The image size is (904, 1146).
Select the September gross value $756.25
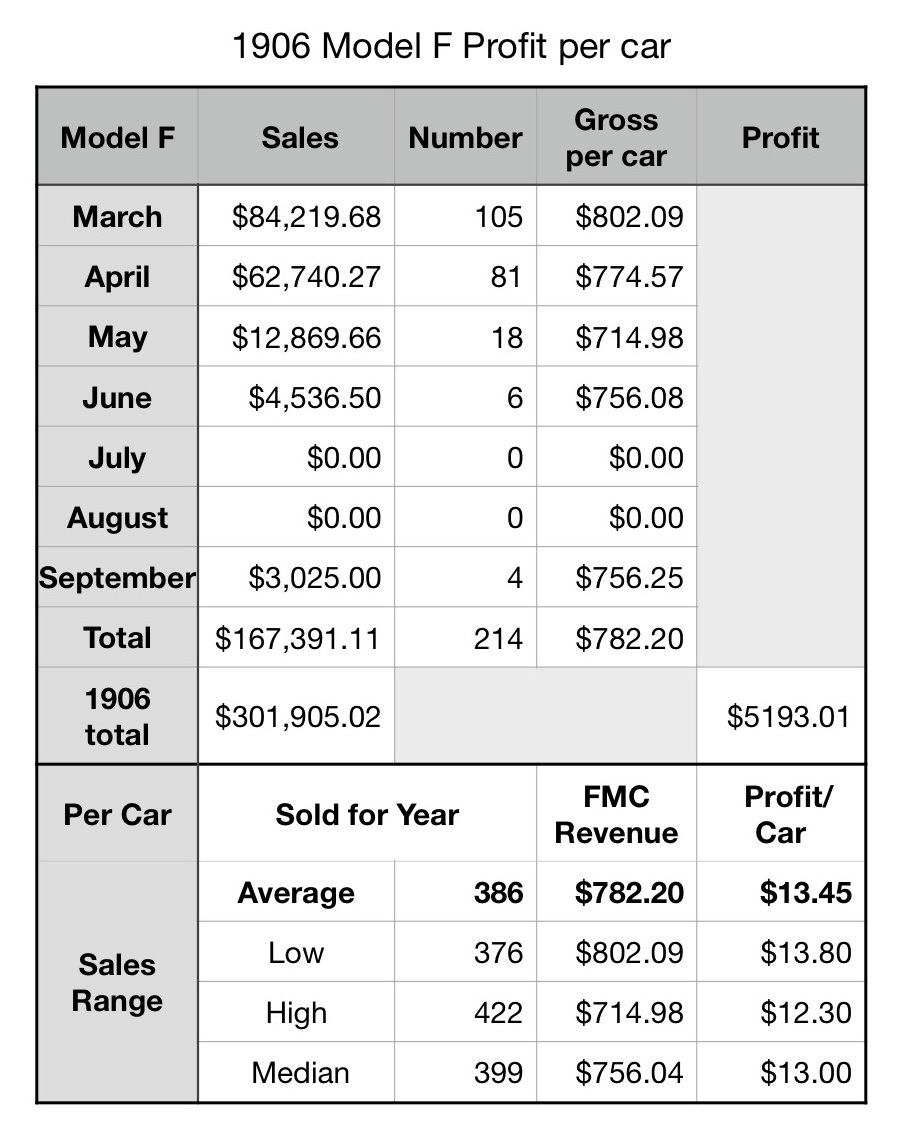tap(629, 578)
